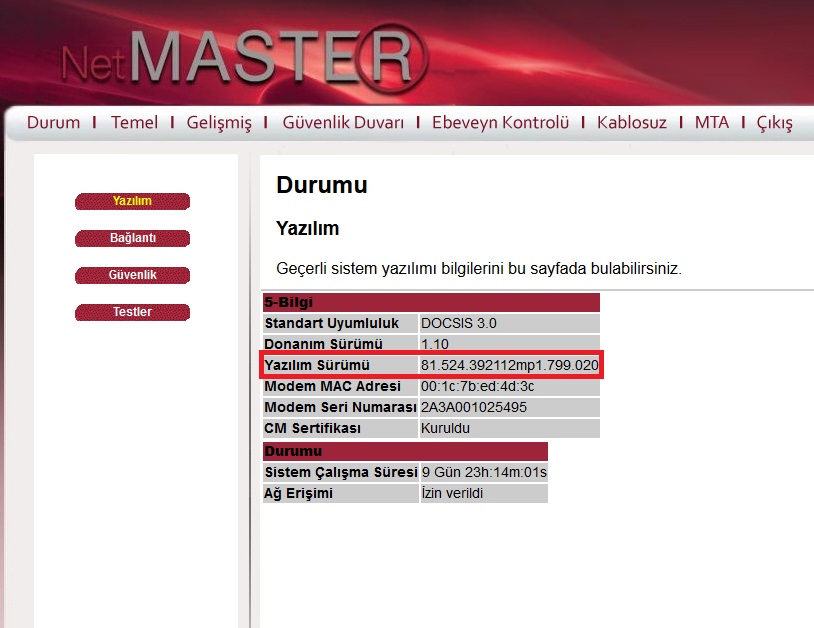Click Çıkış to log out
The height and width of the screenshot is (628, 814).
pos(774,123)
